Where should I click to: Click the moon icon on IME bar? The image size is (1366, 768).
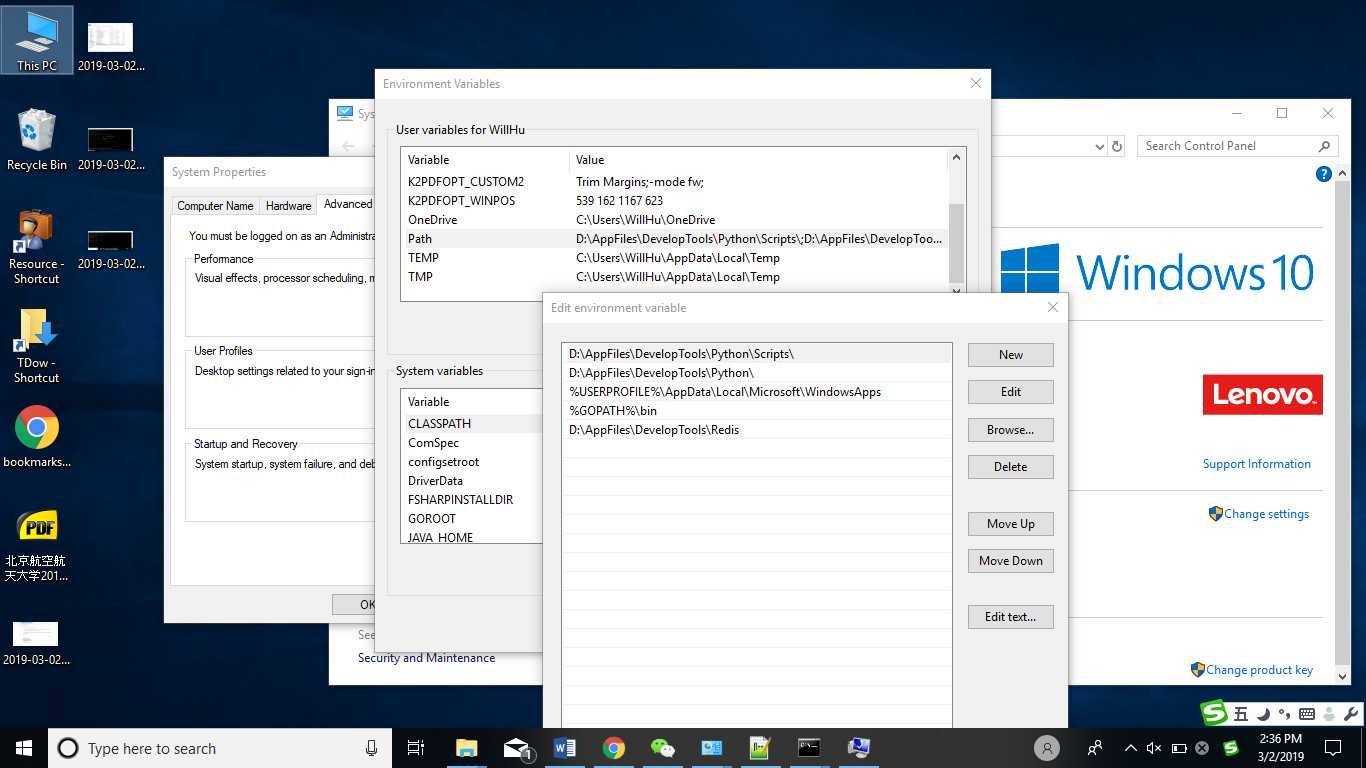1263,714
